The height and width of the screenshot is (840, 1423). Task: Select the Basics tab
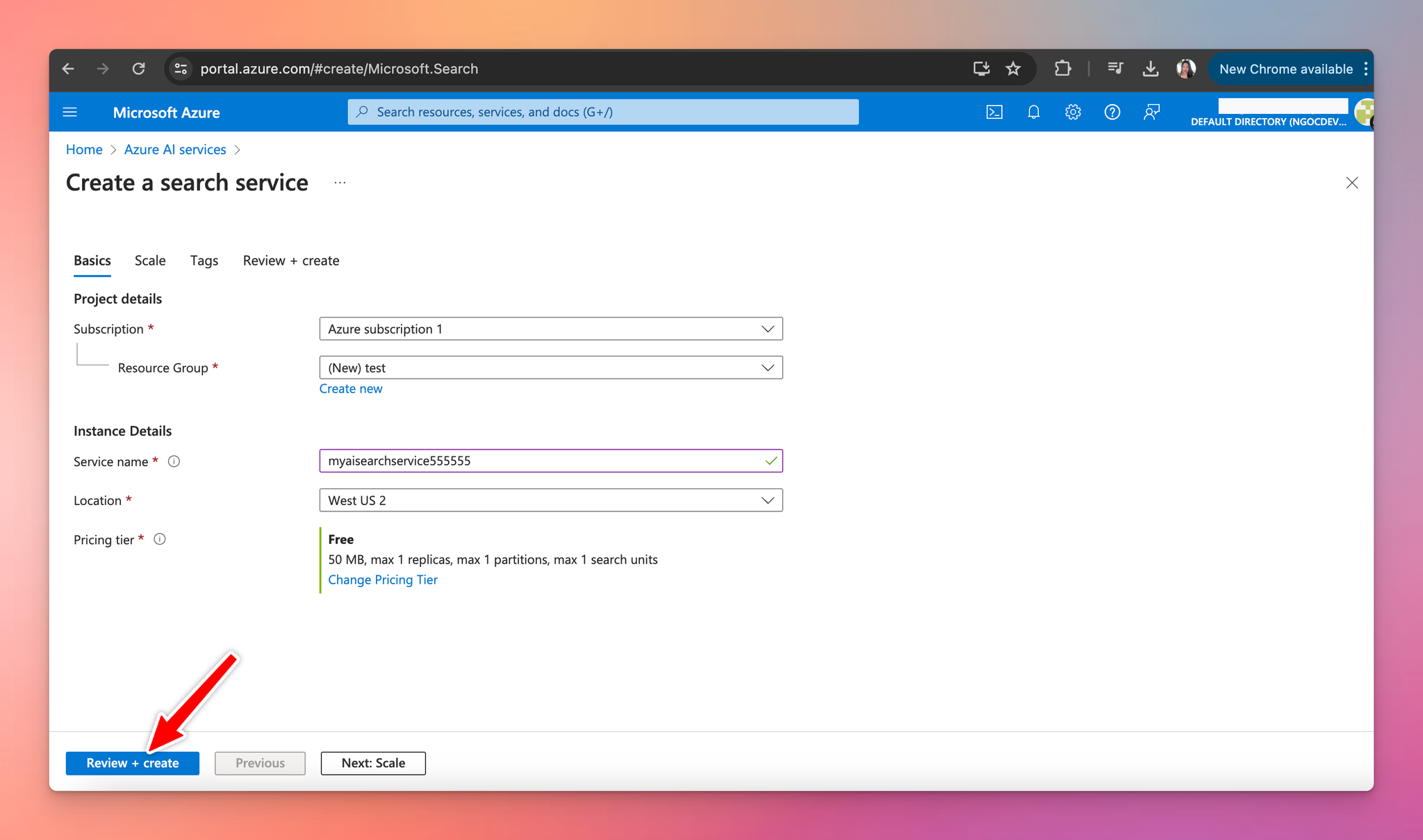(92, 261)
